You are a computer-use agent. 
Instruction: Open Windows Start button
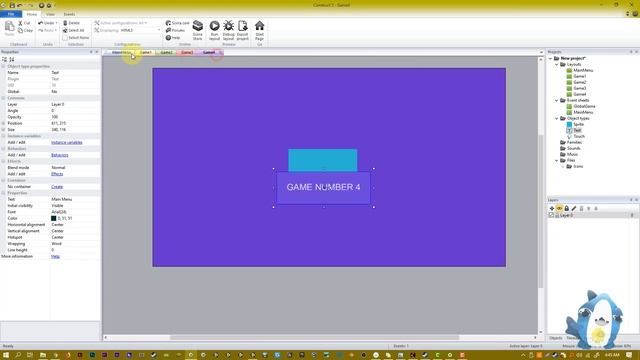[x=6, y=355]
